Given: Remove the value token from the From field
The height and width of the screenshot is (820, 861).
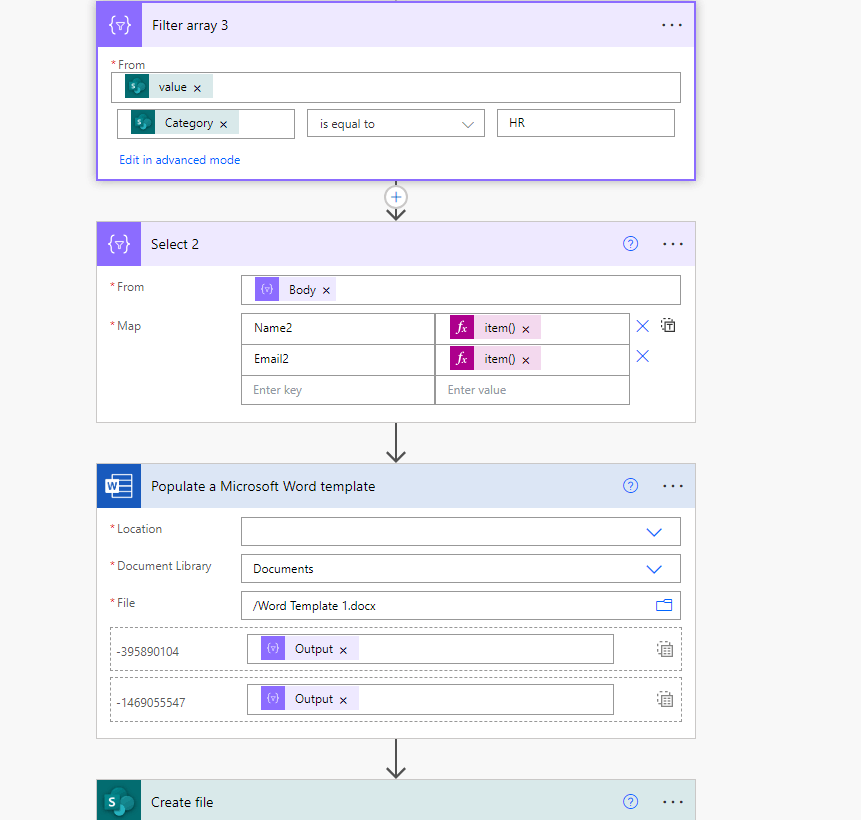Looking at the screenshot, I should click(198, 87).
